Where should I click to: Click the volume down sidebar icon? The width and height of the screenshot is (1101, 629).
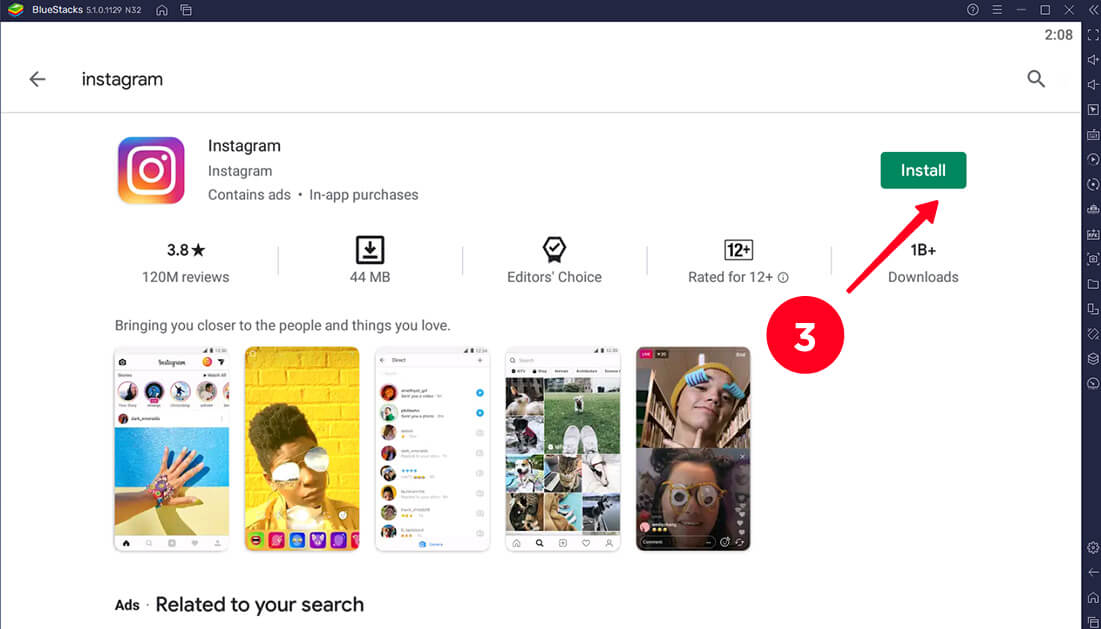pyautogui.click(x=1093, y=85)
